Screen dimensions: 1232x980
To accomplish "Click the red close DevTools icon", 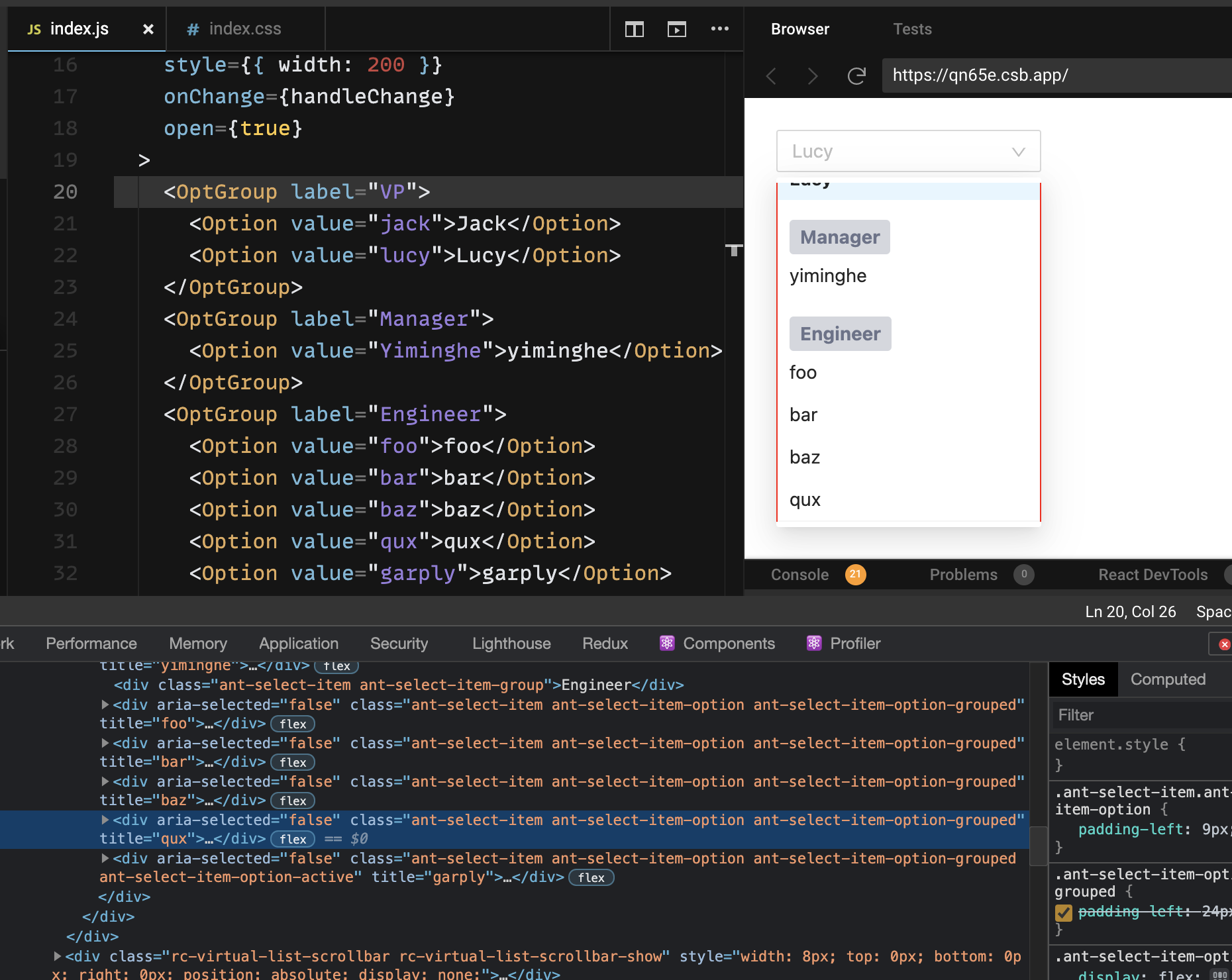I will (1223, 643).
